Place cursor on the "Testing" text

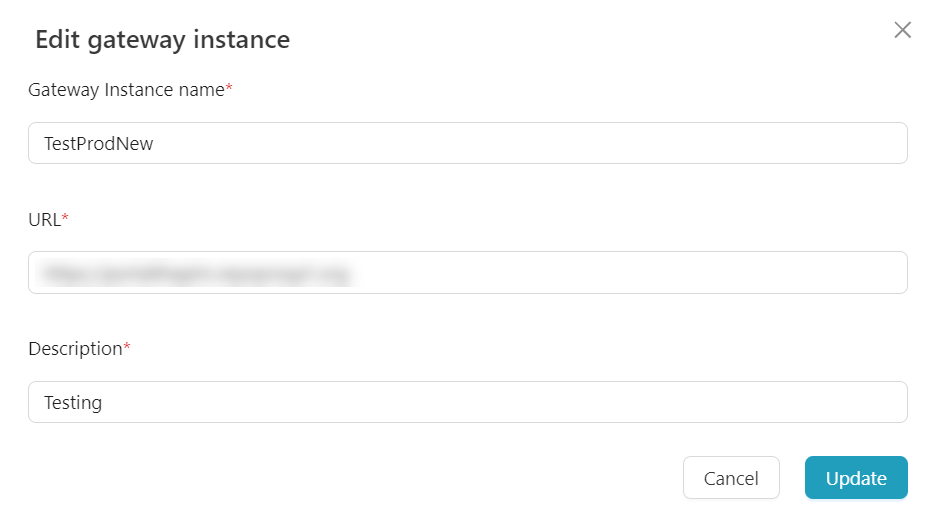[x=73, y=403]
